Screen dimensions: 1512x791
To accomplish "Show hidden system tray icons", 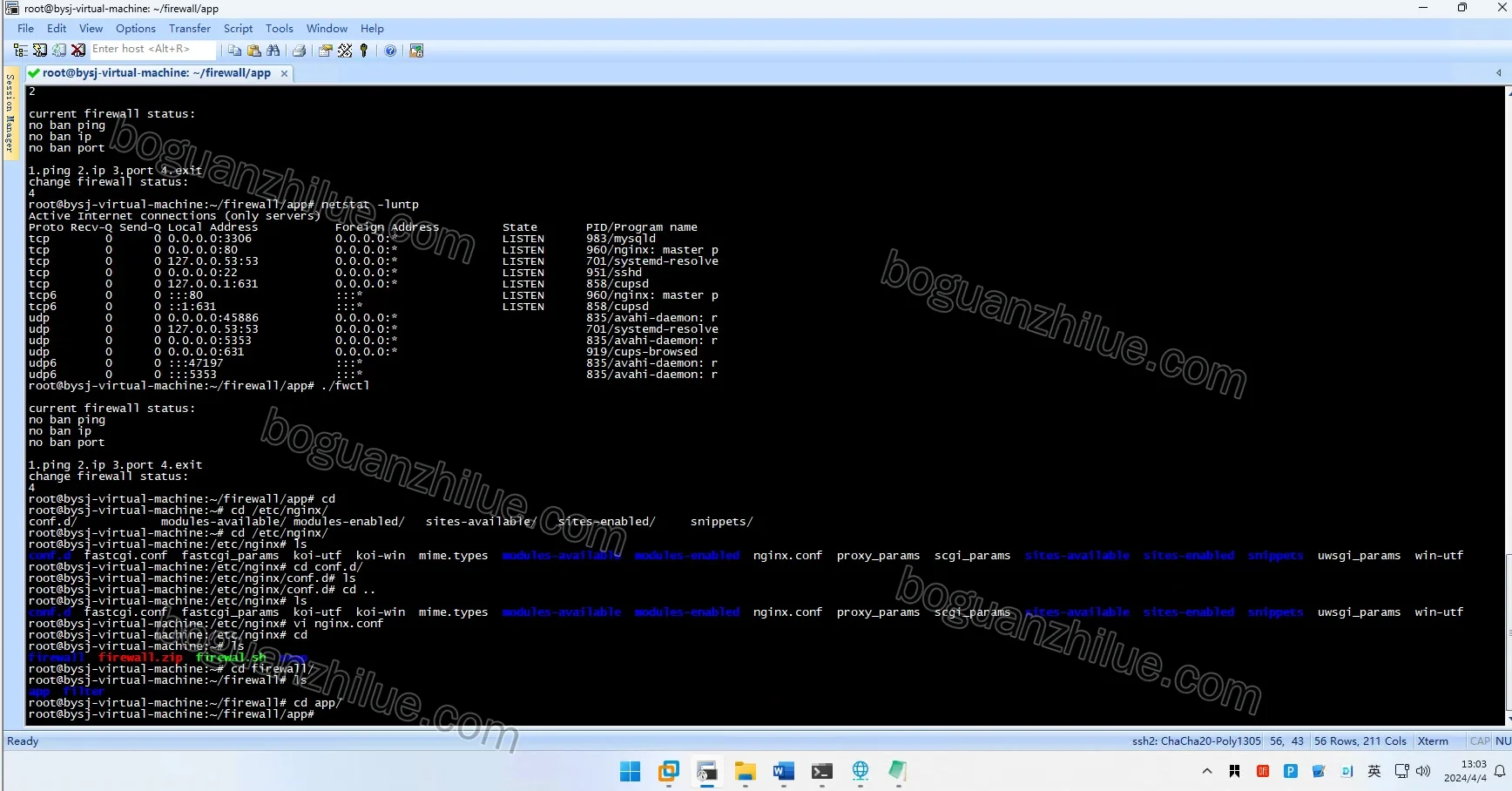I will click(x=1207, y=771).
